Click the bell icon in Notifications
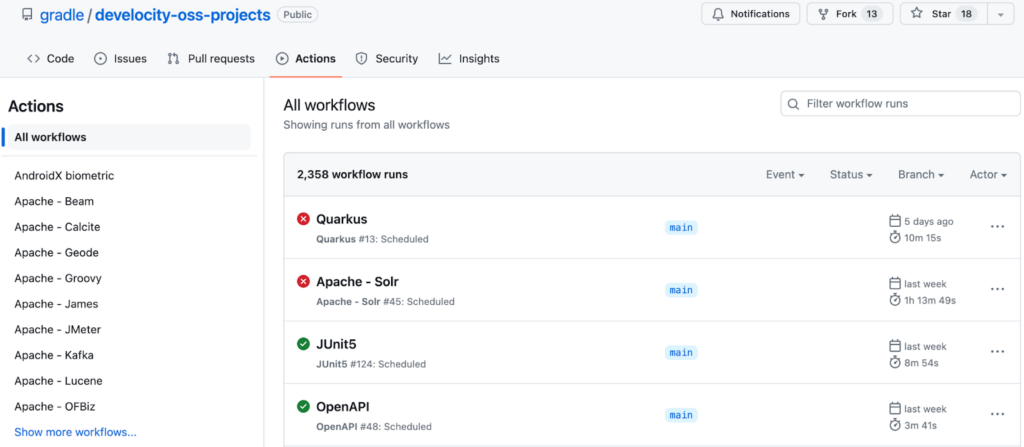This screenshot has height=447, width=1024. point(718,14)
